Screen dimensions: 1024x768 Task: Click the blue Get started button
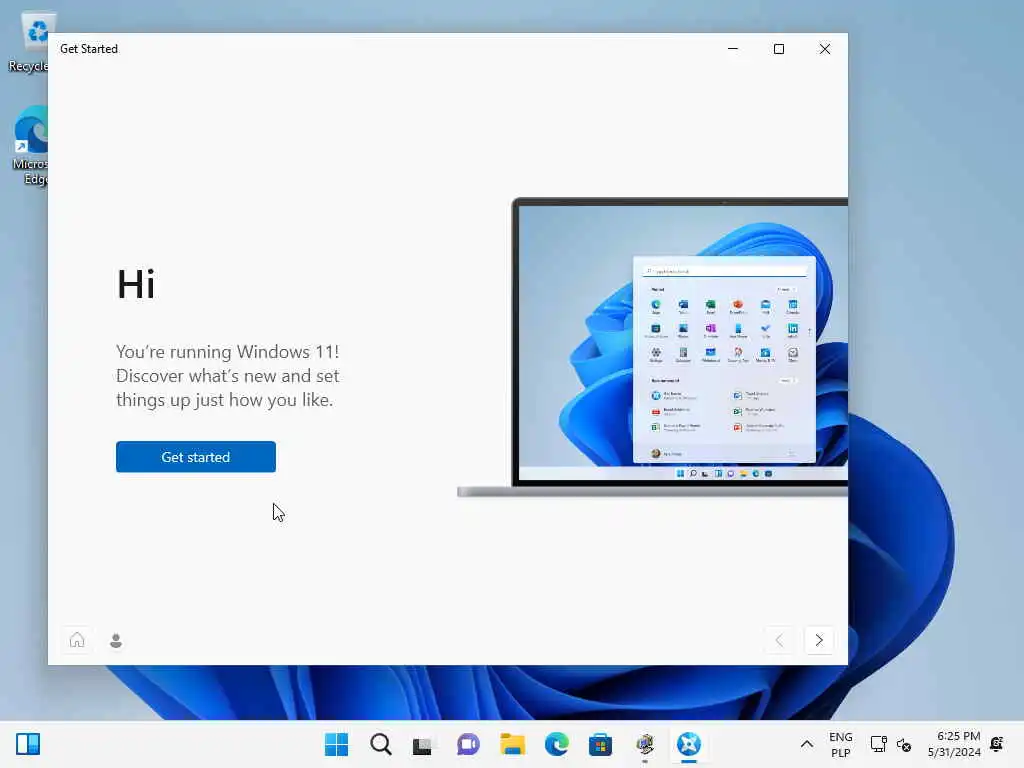click(195, 456)
